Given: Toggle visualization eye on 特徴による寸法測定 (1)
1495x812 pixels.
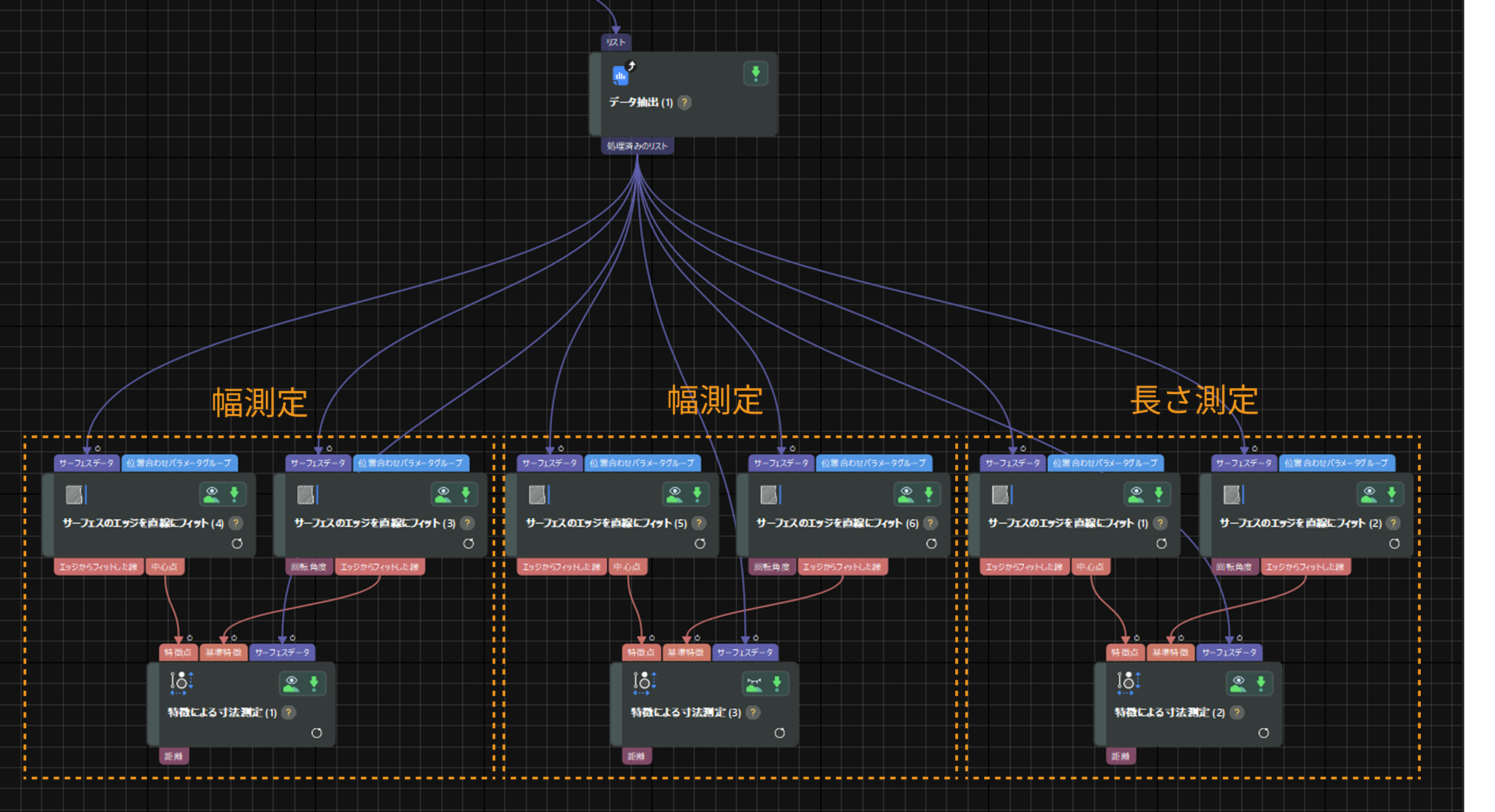Looking at the screenshot, I should pyautogui.click(x=291, y=684).
